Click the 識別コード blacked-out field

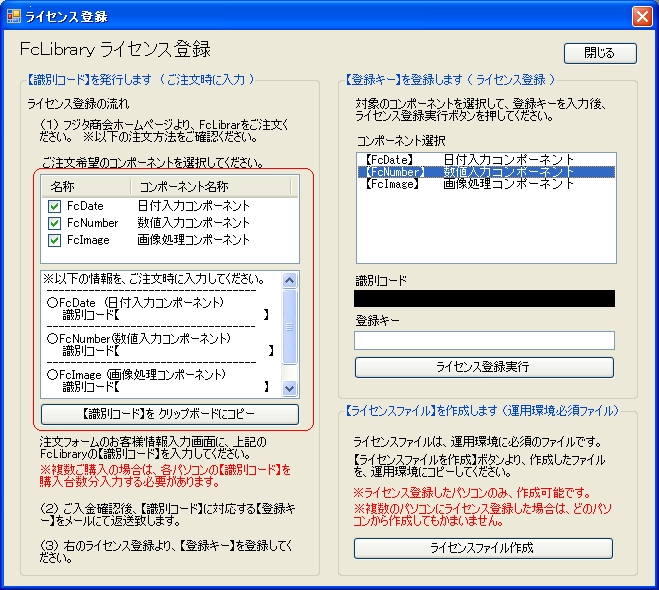point(484,298)
